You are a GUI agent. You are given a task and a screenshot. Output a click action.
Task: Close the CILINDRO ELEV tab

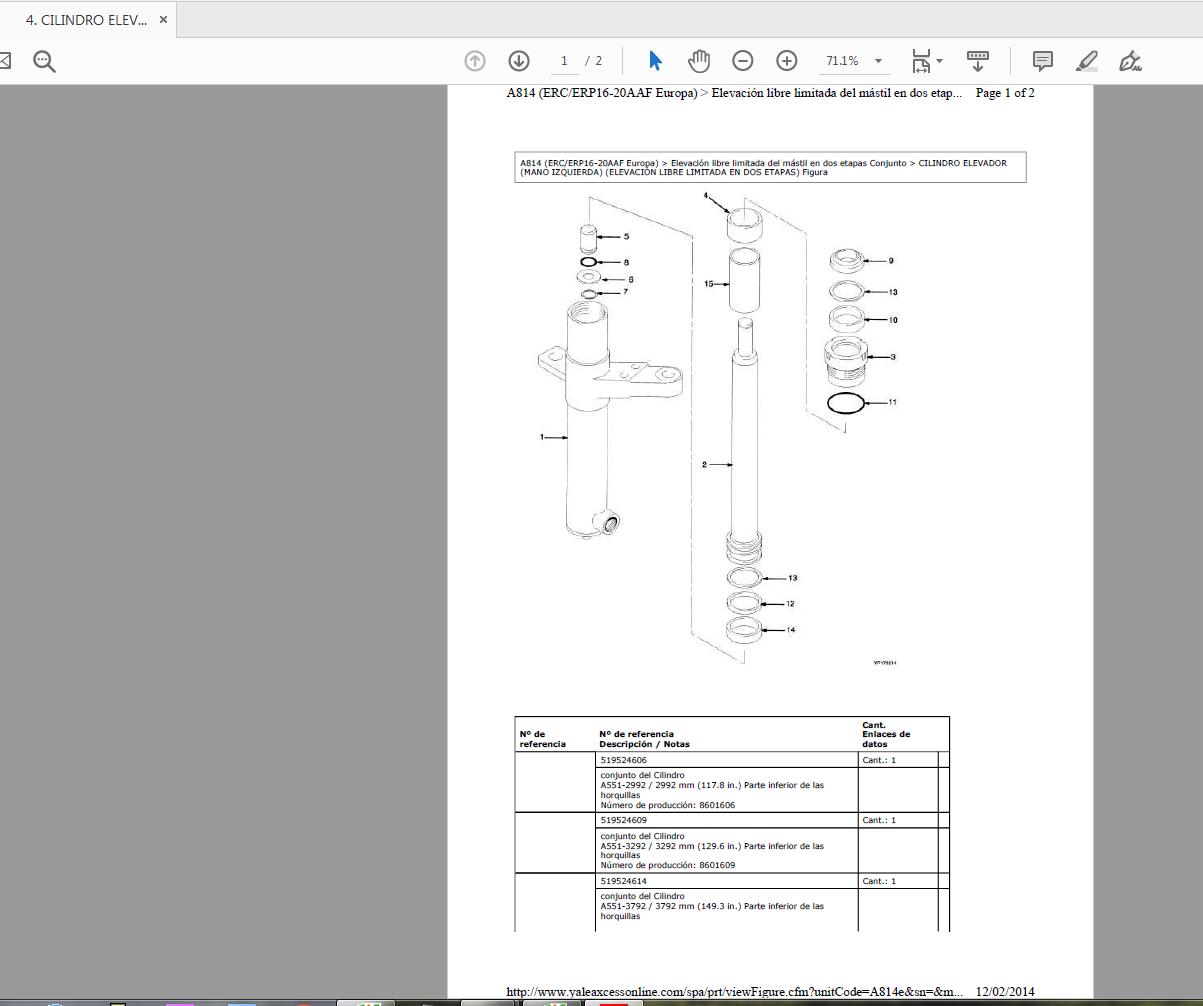pos(163,18)
